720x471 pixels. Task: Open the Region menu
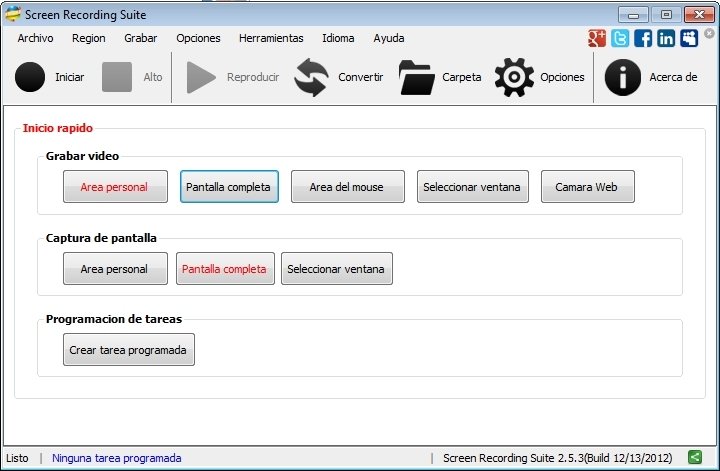89,38
